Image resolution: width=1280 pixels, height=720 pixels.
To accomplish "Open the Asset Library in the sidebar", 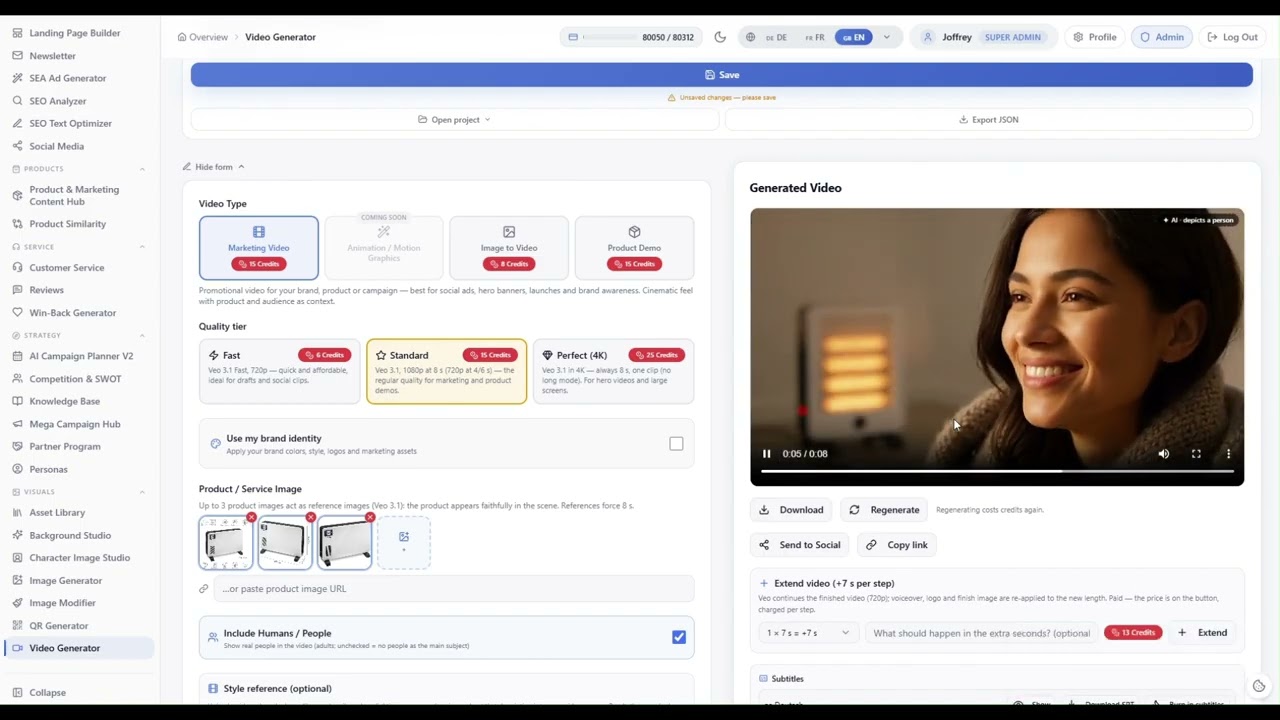I will pyautogui.click(x=57, y=513).
